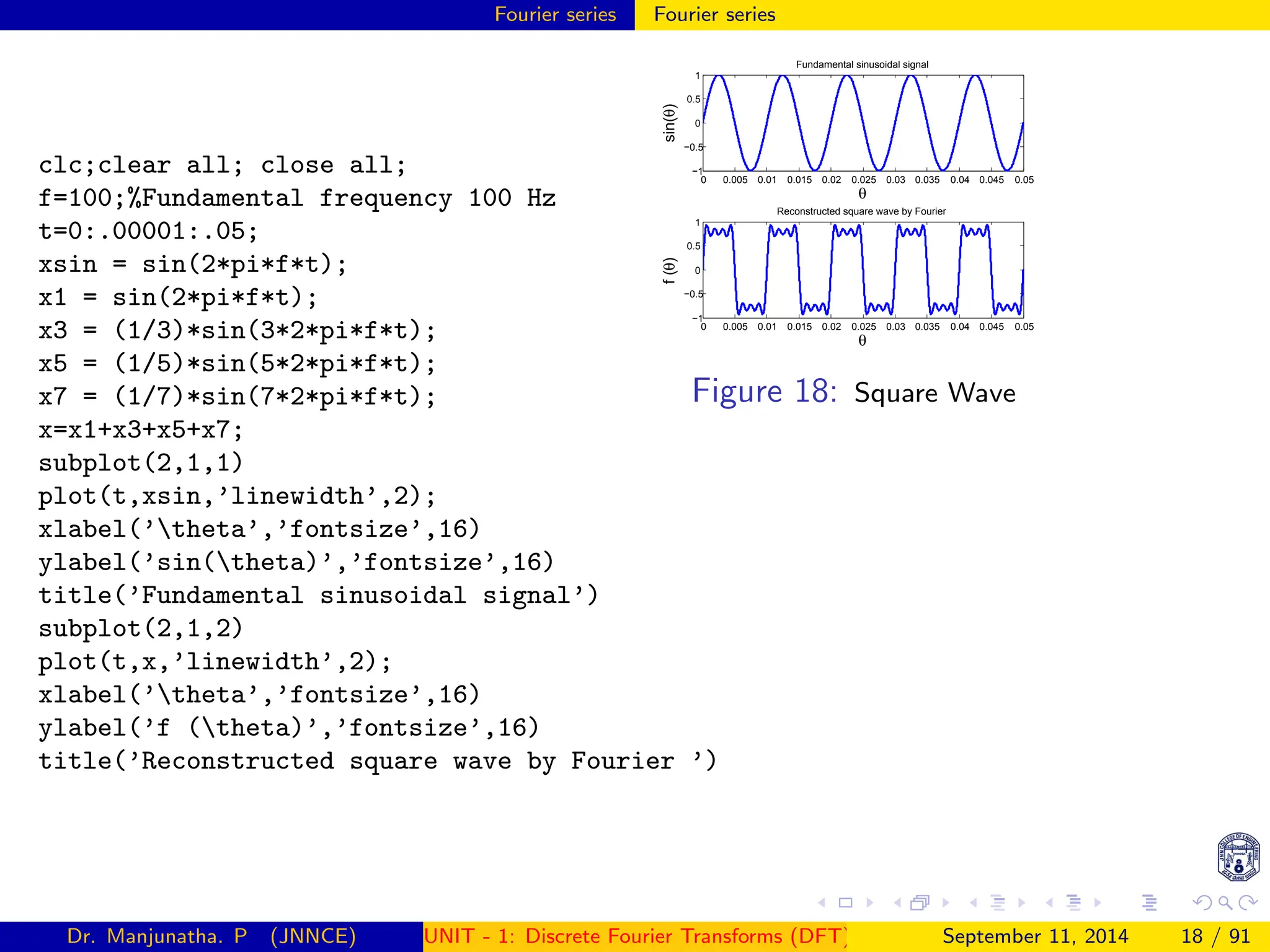Click the presentation outline lines icon
Viewport: 1270px width, 952px height.
click(x=1150, y=903)
